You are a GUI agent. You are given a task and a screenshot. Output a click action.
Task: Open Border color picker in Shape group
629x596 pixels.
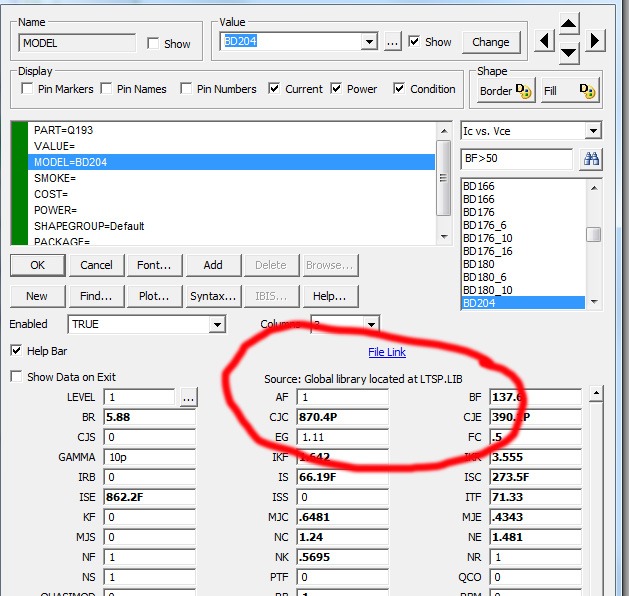[506, 91]
